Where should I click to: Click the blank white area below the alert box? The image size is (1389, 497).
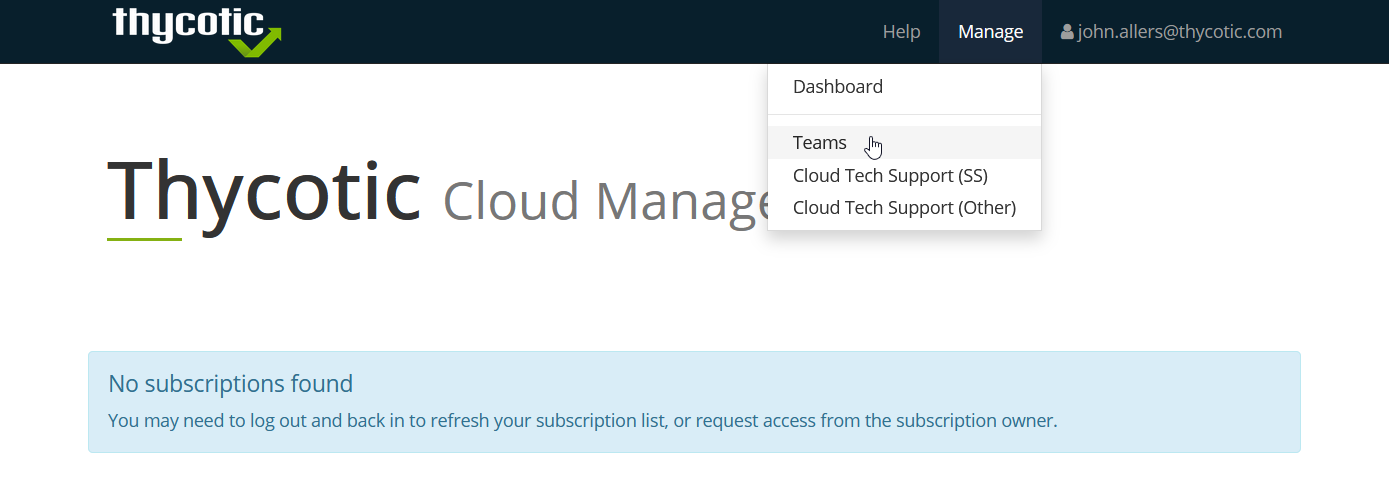pyautogui.click(x=694, y=475)
